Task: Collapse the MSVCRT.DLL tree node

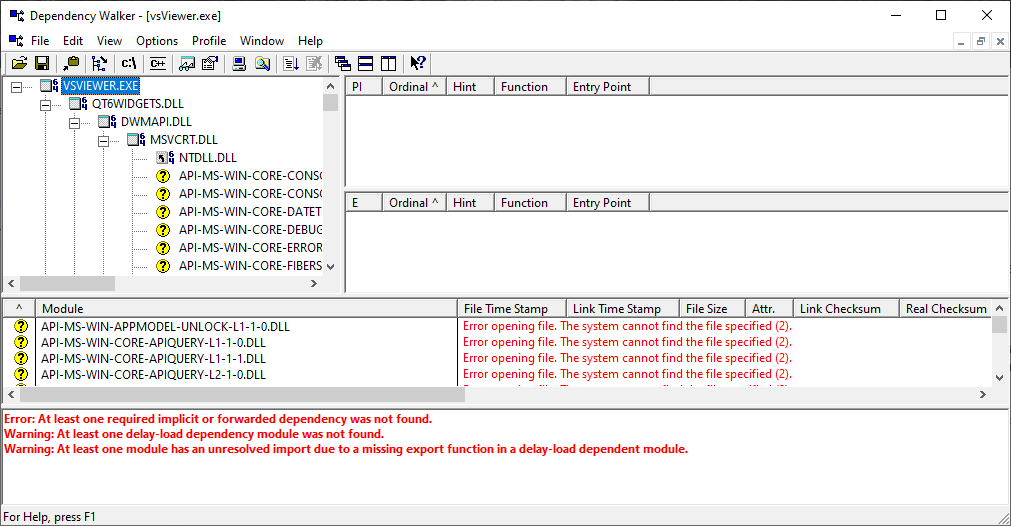Action: pyautogui.click(x=103, y=140)
